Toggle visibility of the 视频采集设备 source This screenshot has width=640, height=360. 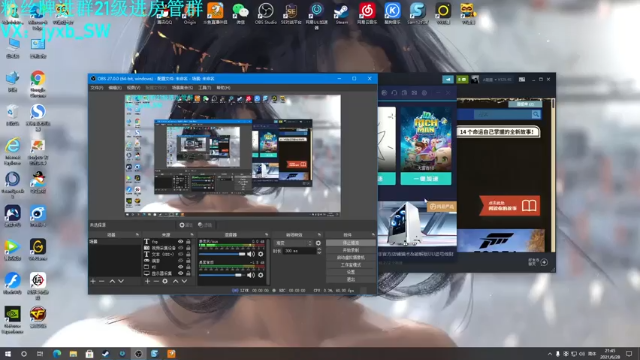pos(180,248)
